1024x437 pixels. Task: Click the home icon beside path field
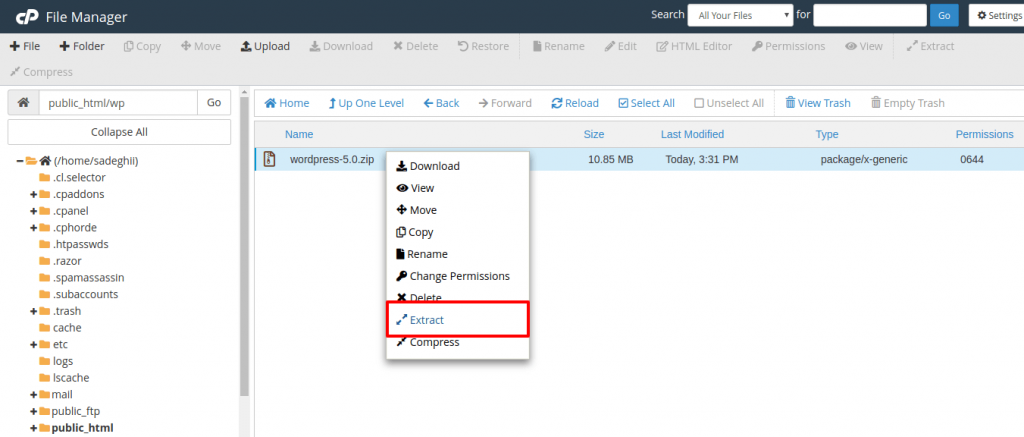24,103
